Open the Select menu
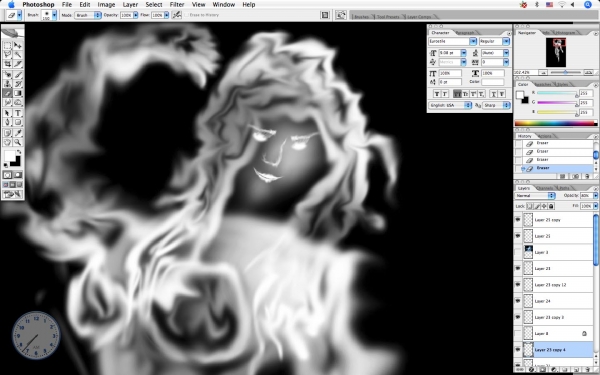600x375 pixels. tap(154, 5)
